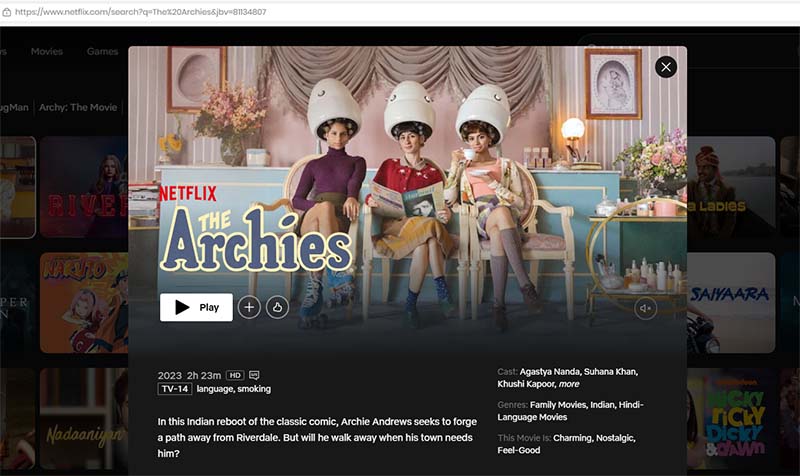The width and height of the screenshot is (800, 476).
Task: Play The Archies movie
Action: [x=196, y=307]
